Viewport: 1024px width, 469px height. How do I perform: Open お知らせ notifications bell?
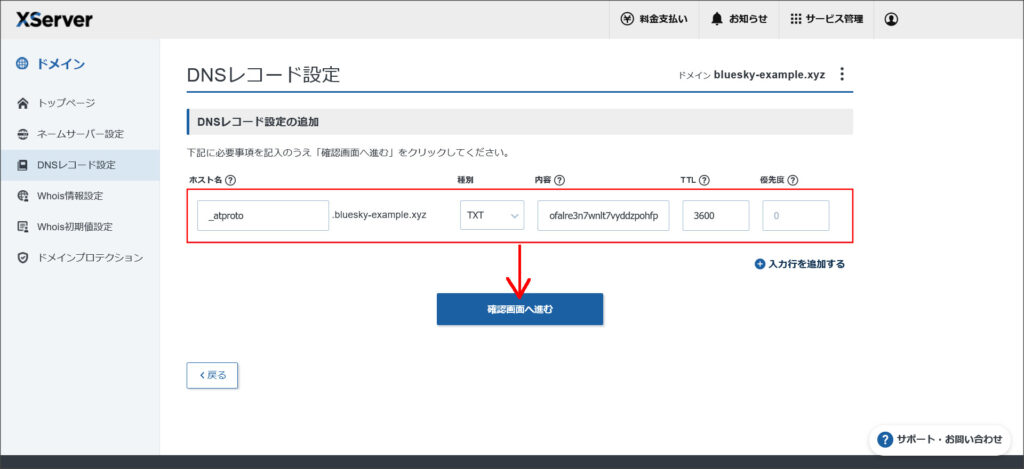(x=739, y=20)
